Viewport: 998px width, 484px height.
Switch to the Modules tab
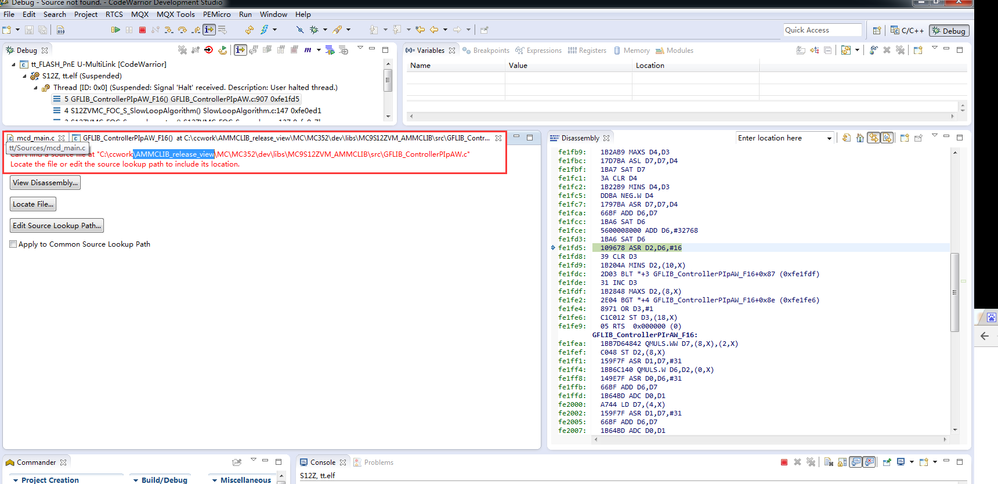coord(675,50)
